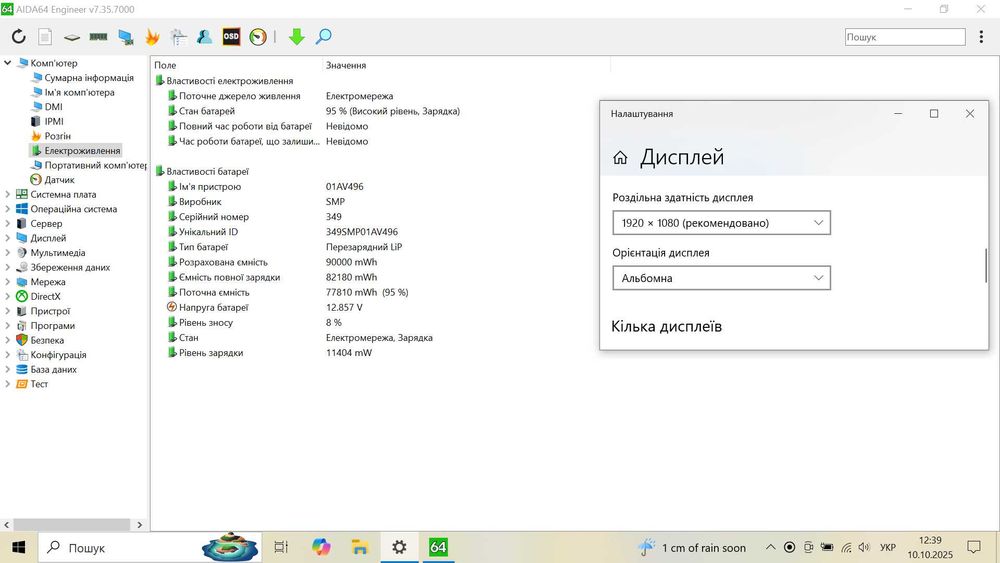The height and width of the screenshot is (563, 1000).
Task: Open the battery tray icon
Action: pos(827,547)
